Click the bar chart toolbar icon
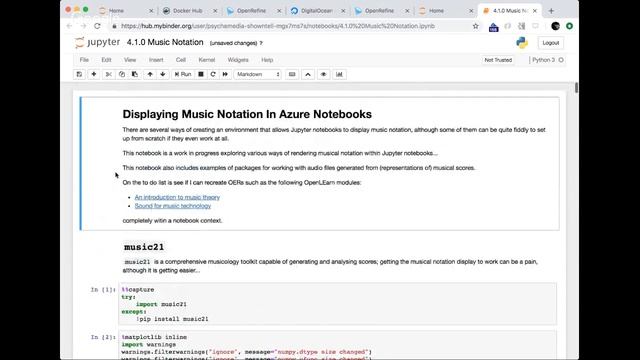The image size is (640, 360). tap(339, 74)
